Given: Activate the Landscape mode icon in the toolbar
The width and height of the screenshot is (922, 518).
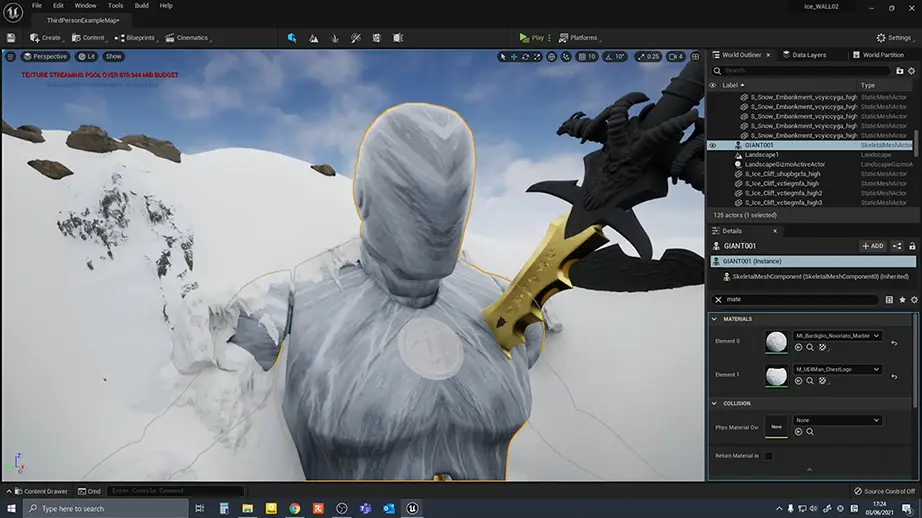Looking at the screenshot, I should [x=313, y=38].
